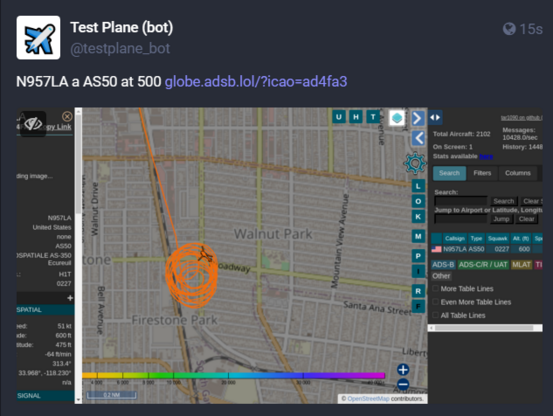This screenshot has width=553, height=416.
Task: Close the aircraft info panel
Action: coord(67,116)
